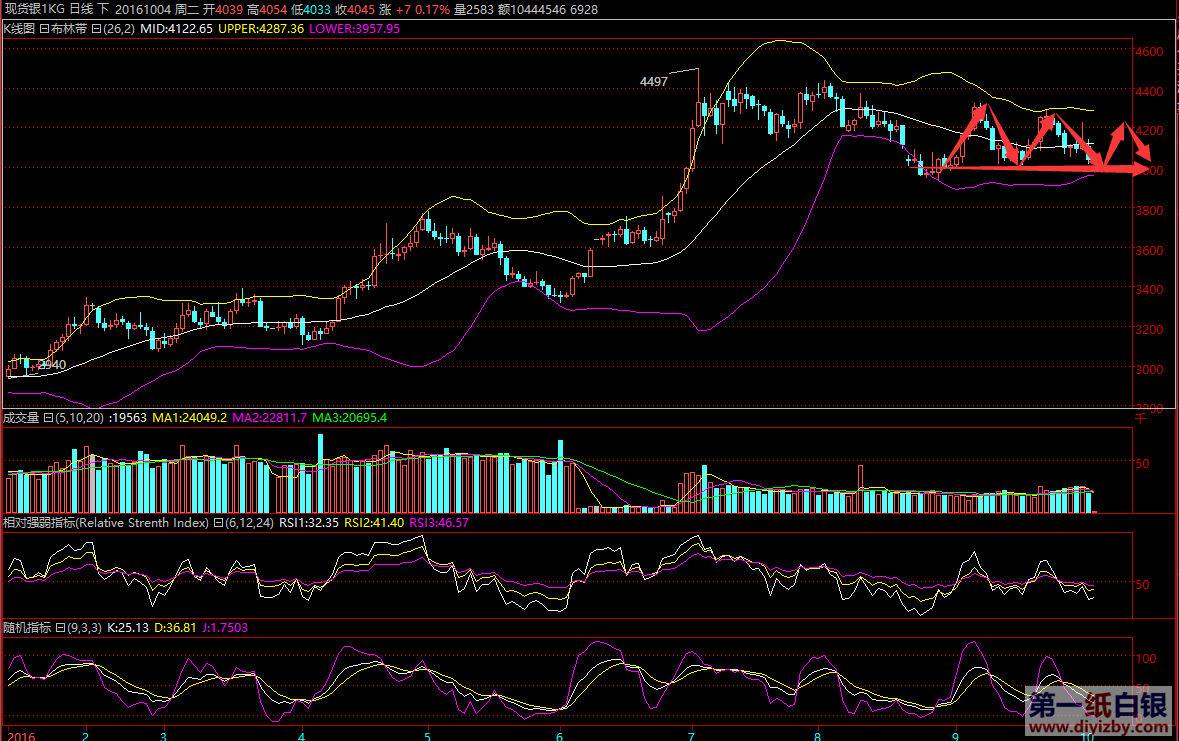Select the K线图 chart label
The image size is (1179, 741).
click(x=19, y=29)
